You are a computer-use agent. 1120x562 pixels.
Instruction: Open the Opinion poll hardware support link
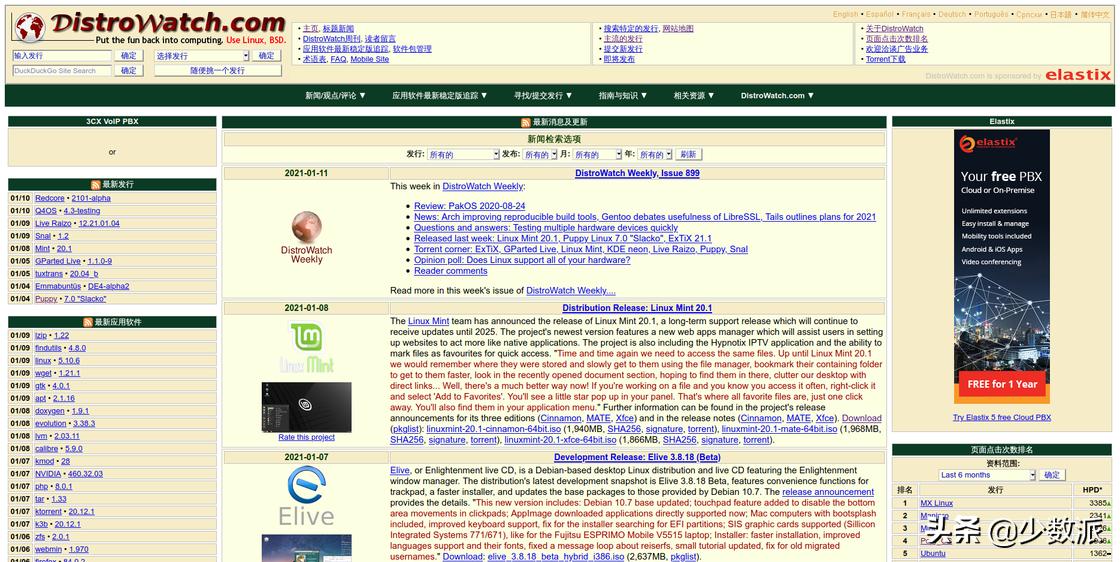[x=522, y=260]
